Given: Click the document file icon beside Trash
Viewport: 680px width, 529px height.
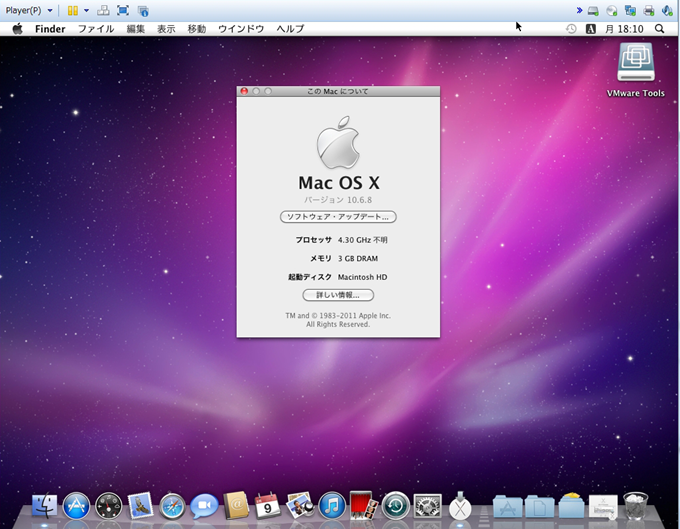Looking at the screenshot, I should 603,506.
